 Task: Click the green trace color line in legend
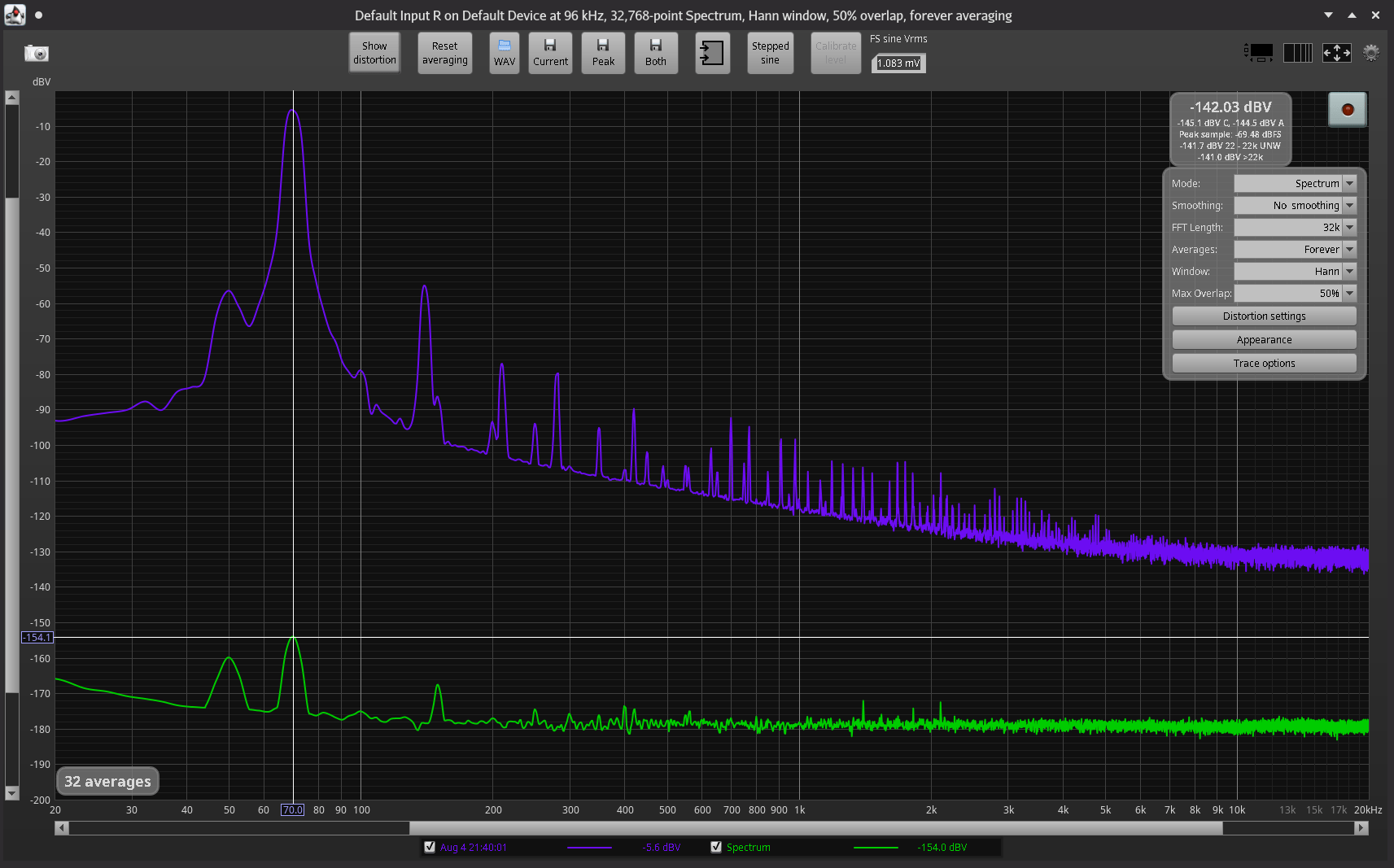(x=876, y=848)
